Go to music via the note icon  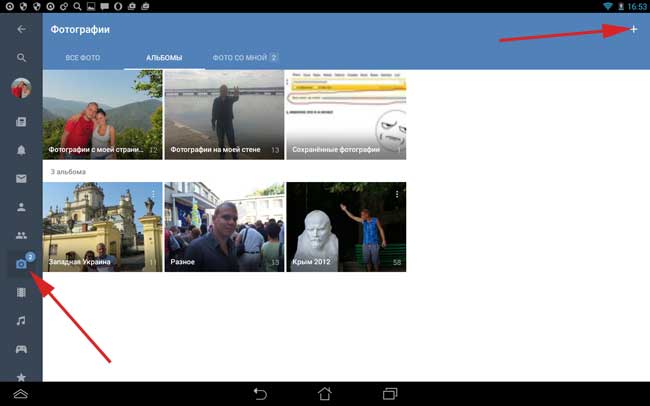point(21,321)
